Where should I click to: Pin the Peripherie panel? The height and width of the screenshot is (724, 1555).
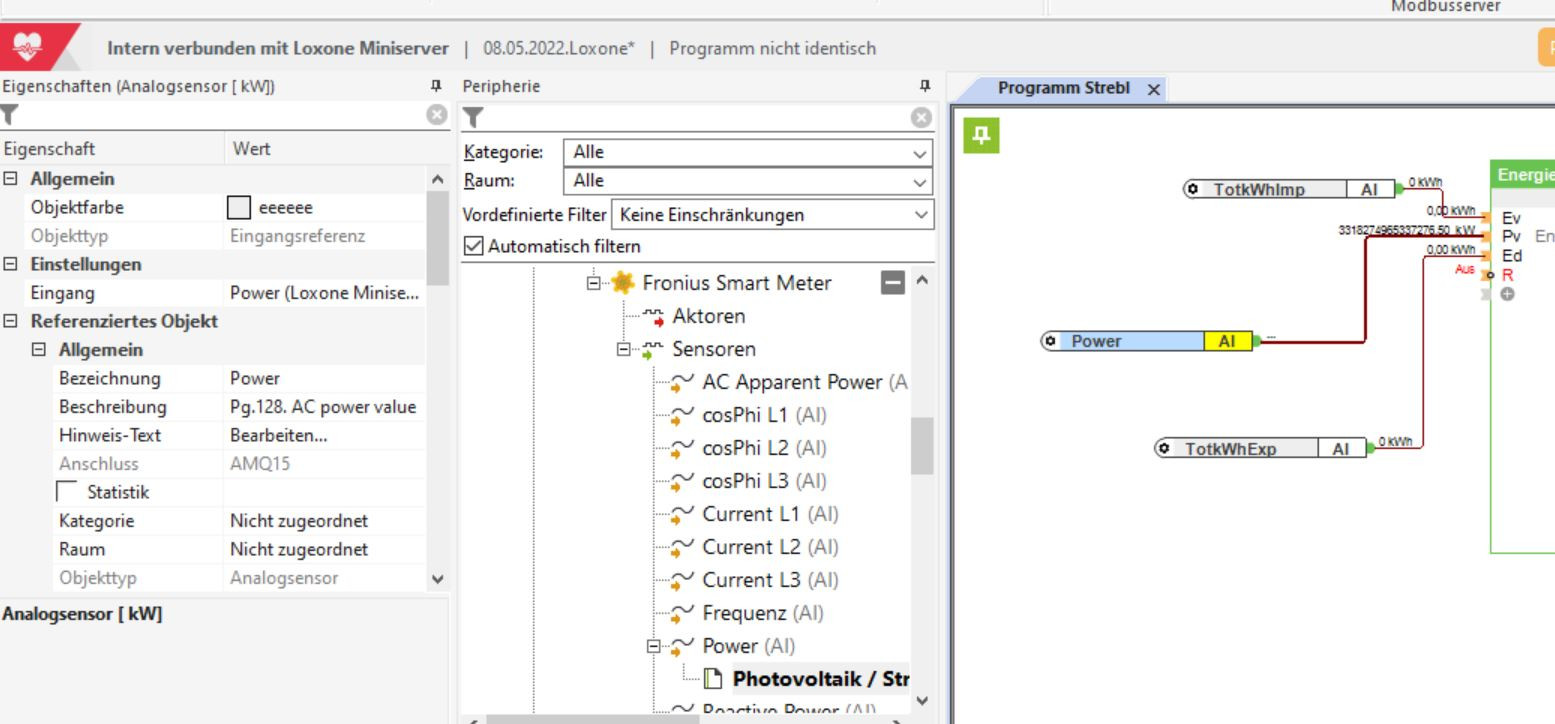coord(925,86)
